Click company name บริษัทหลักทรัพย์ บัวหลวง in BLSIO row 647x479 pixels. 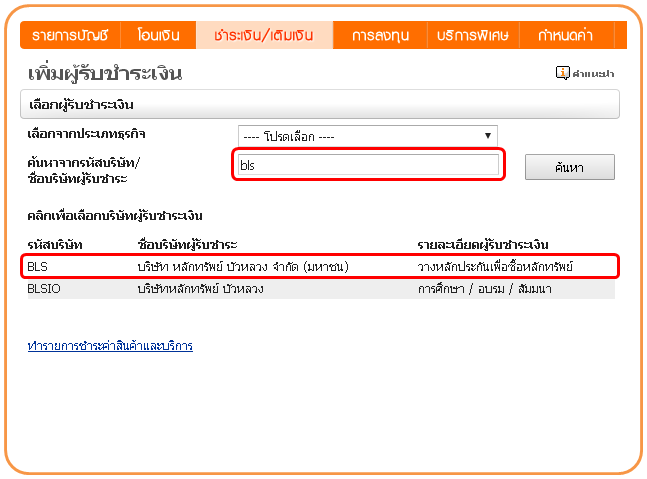pos(201,288)
